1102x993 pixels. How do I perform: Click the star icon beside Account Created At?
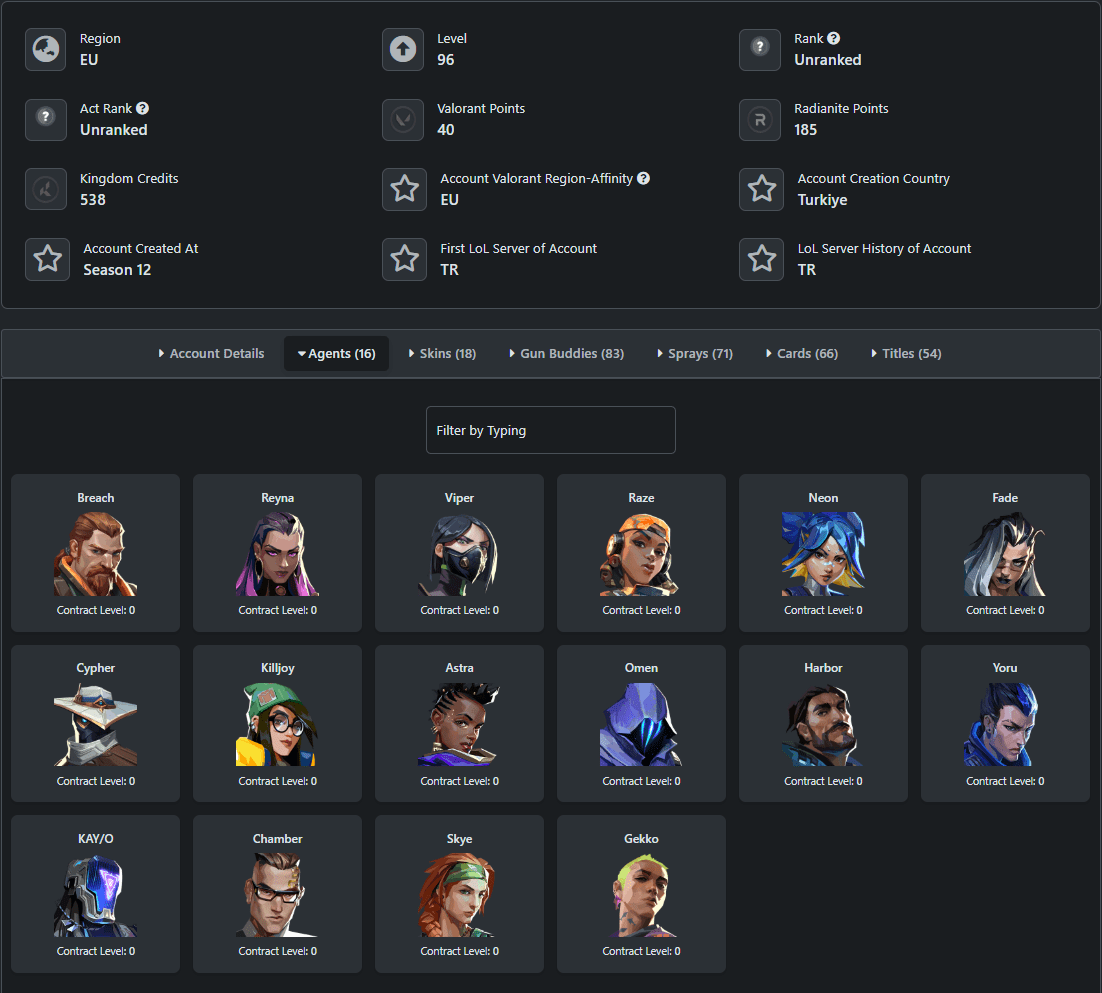(x=48, y=259)
